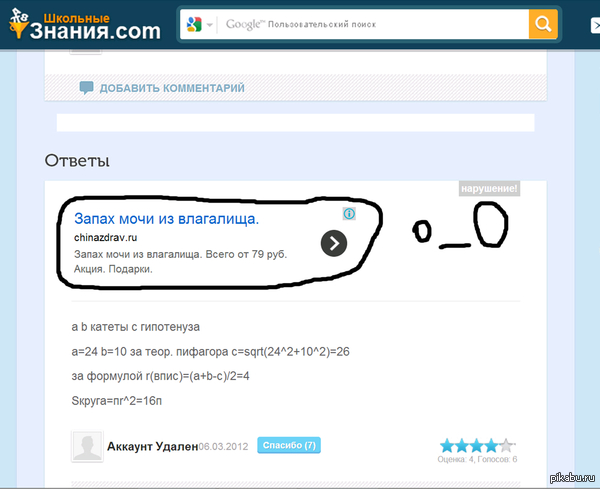The height and width of the screenshot is (489, 600).
Task: Rate answer with the second star
Action: coord(462,445)
